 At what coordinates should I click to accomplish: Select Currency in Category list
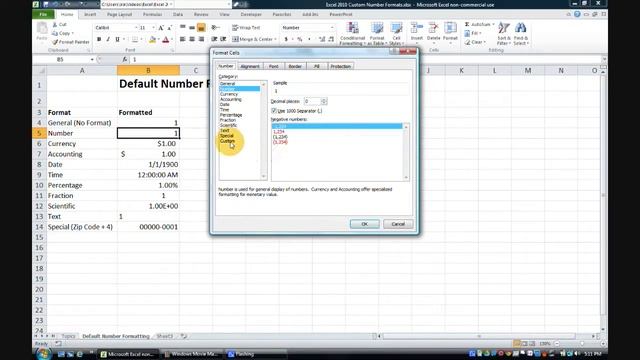pos(229,94)
